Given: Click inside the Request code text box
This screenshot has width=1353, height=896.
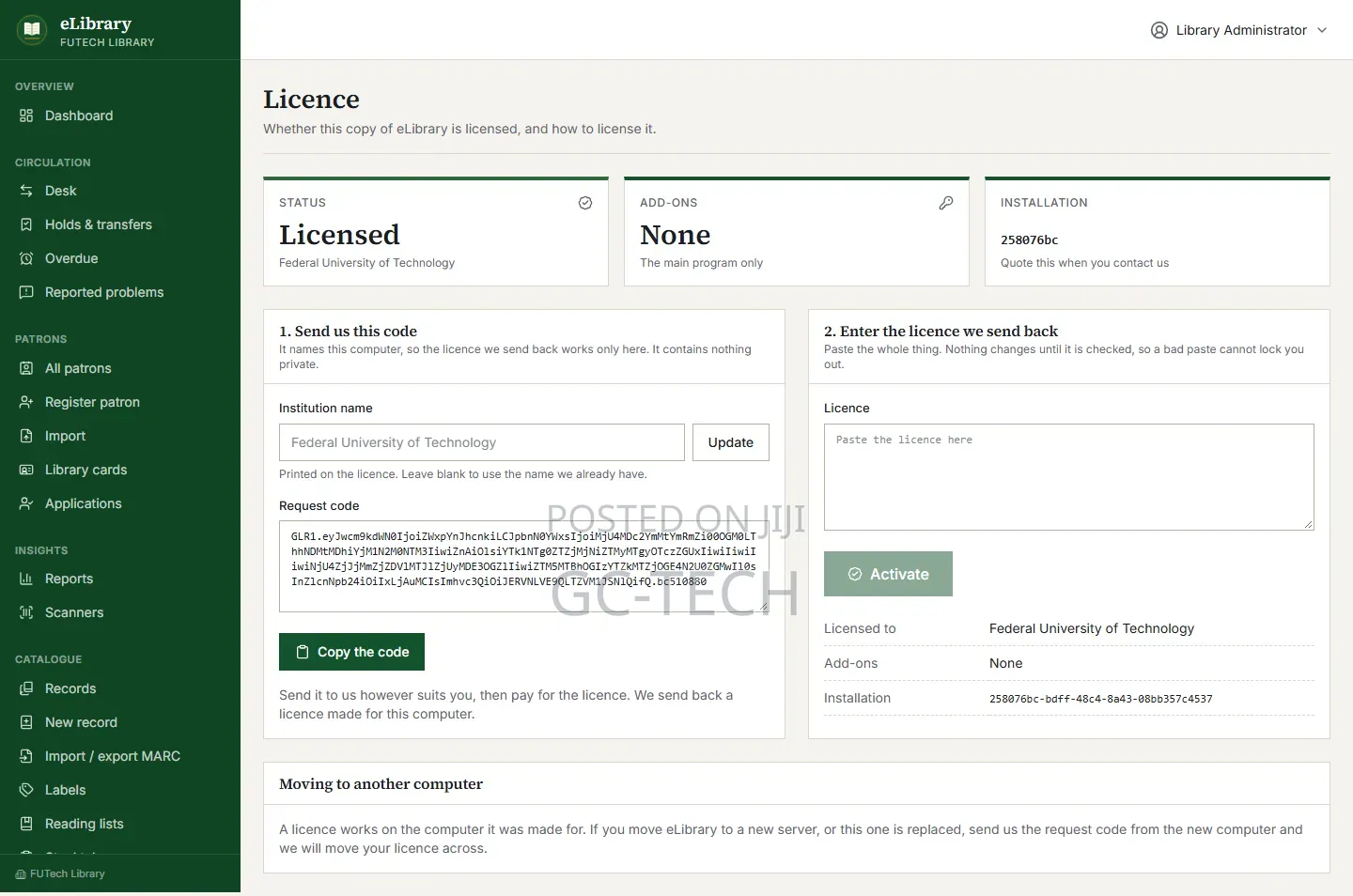Looking at the screenshot, I should pyautogui.click(x=524, y=566).
